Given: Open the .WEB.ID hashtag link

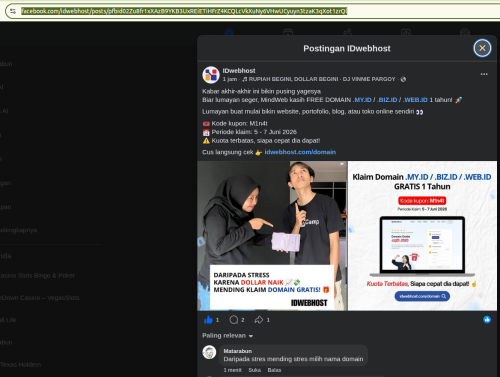Looking at the screenshot, I should (415, 100).
